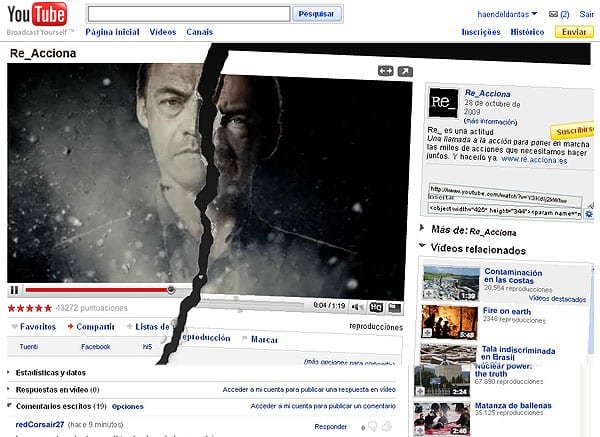This screenshot has height=437, width=600.
Task: Click the red video progress bar
Action: click(98, 290)
